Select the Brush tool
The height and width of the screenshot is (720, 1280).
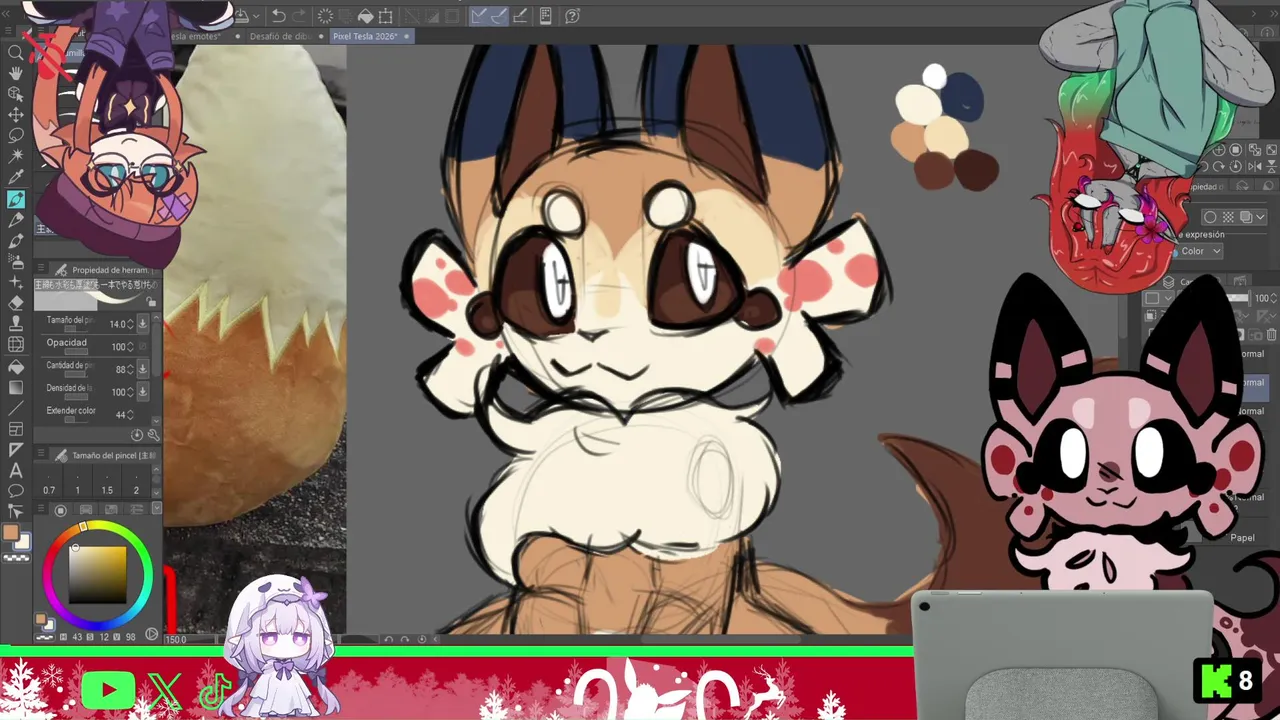[15, 241]
